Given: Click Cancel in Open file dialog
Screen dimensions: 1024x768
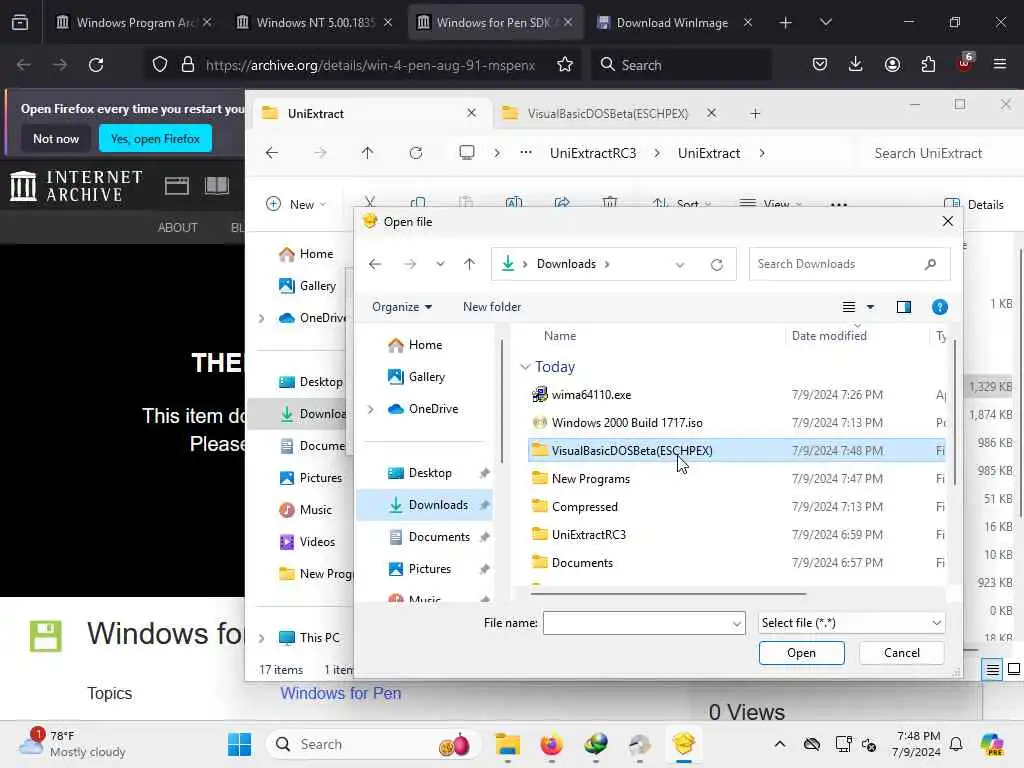Looking at the screenshot, I should pyautogui.click(x=901, y=653).
